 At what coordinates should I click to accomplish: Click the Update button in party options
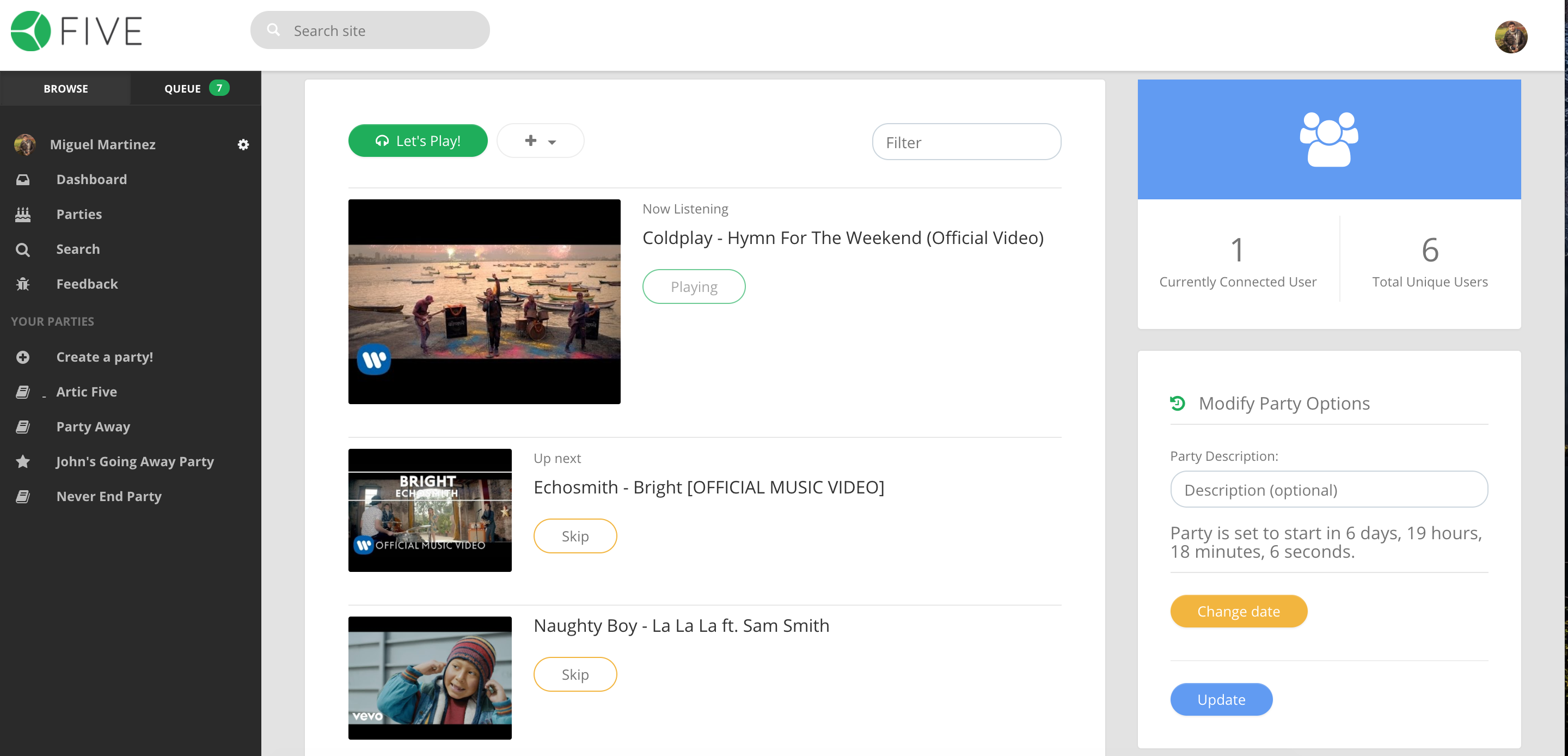click(x=1221, y=699)
